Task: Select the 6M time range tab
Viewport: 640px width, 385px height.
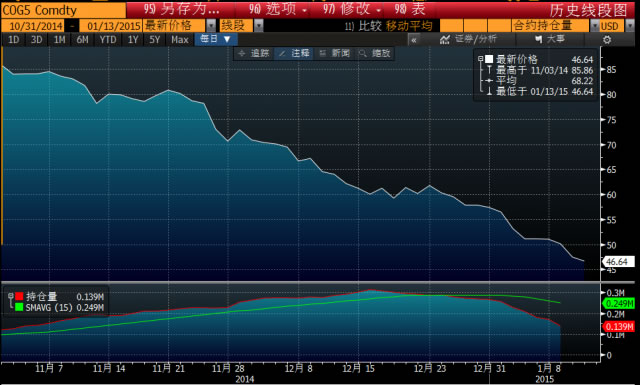Action: click(x=82, y=40)
